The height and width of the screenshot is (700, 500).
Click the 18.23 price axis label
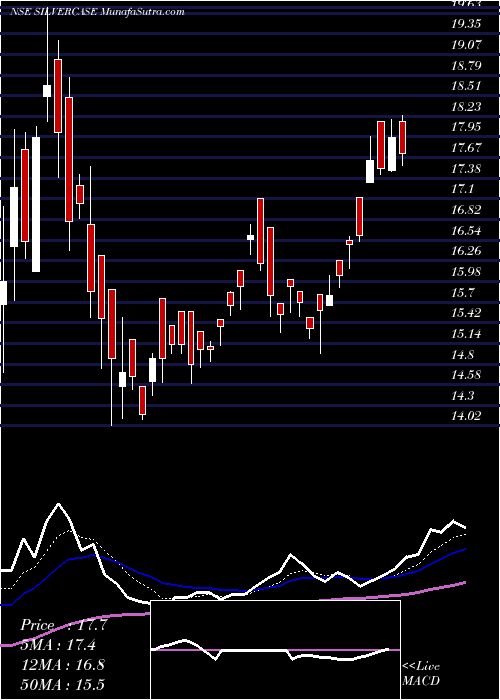[x=466, y=106]
